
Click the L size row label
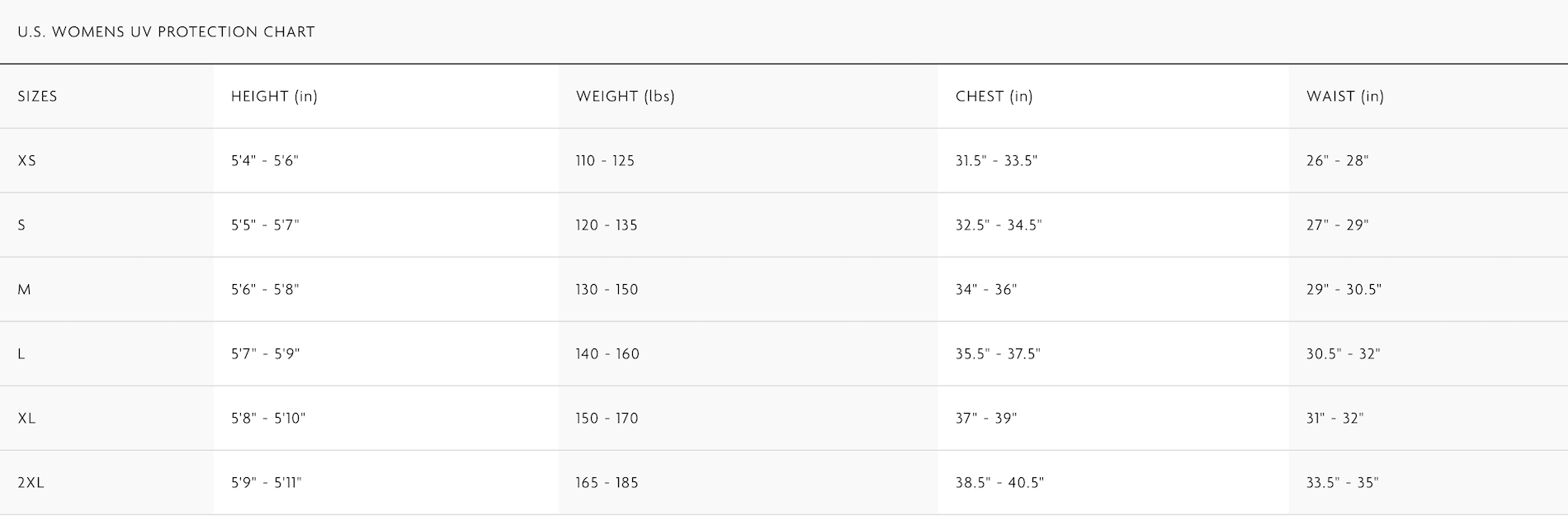(x=21, y=354)
